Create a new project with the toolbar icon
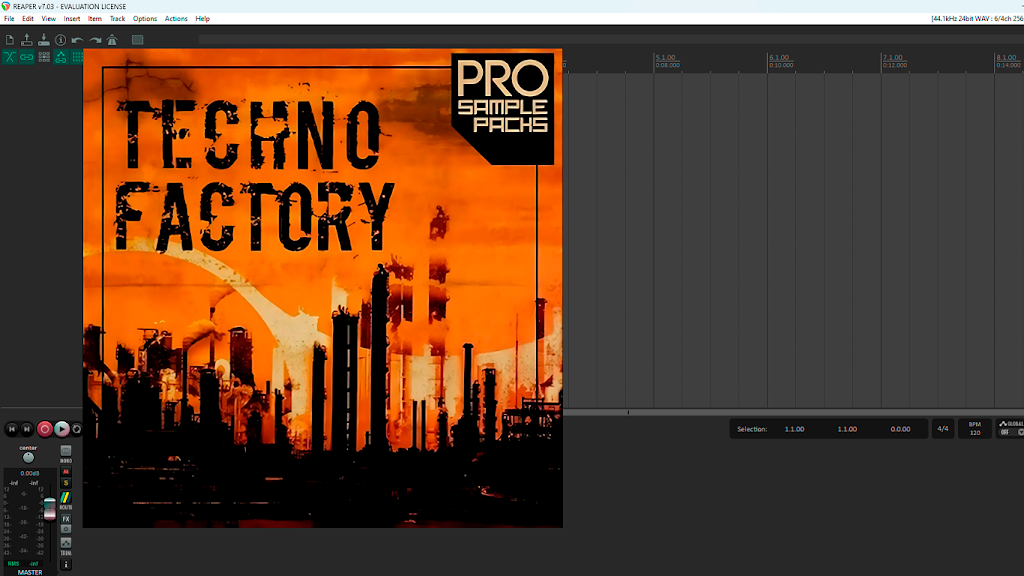 [10, 40]
